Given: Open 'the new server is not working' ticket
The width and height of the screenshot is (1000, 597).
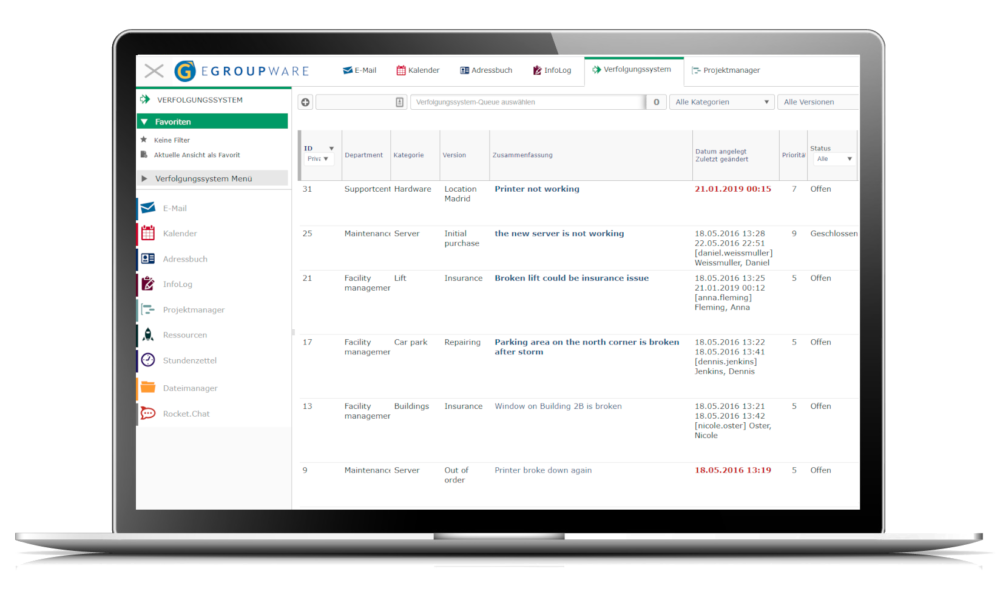Looking at the screenshot, I should pyautogui.click(x=558, y=234).
